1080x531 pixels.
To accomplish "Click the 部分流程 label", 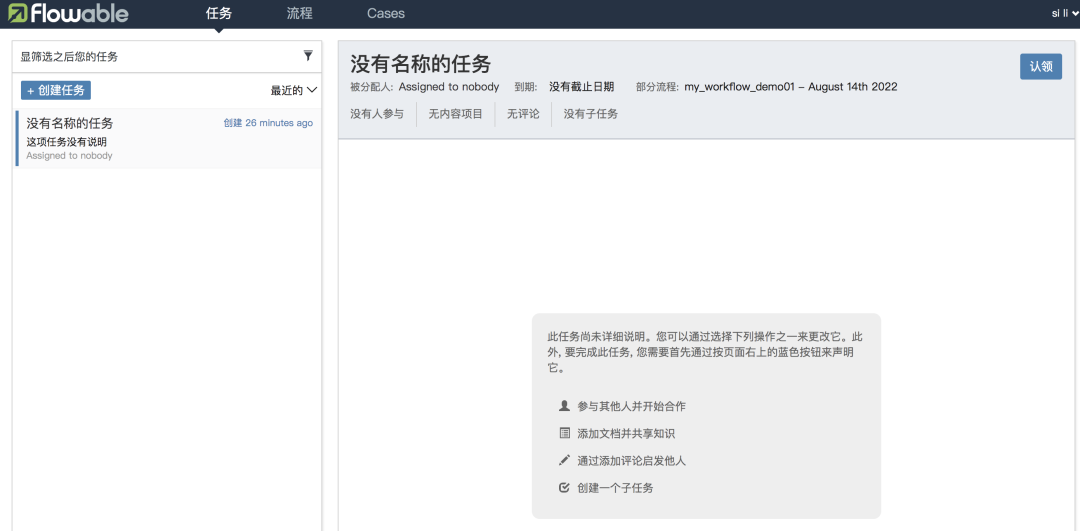I will pyautogui.click(x=658, y=87).
